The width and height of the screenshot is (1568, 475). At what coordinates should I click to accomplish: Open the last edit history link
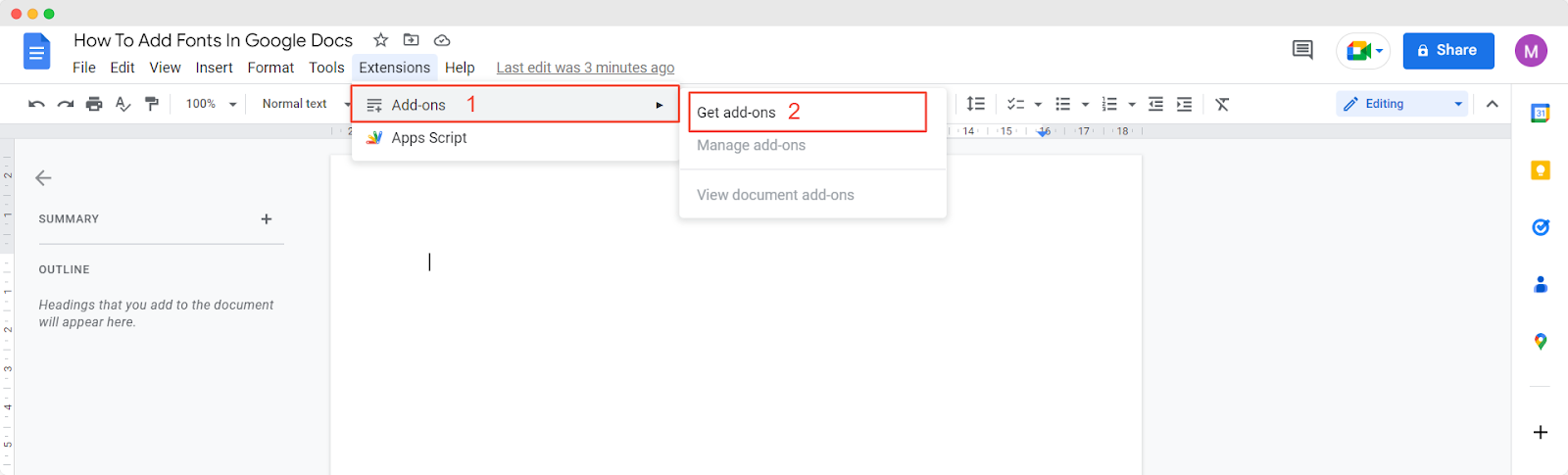[585, 68]
